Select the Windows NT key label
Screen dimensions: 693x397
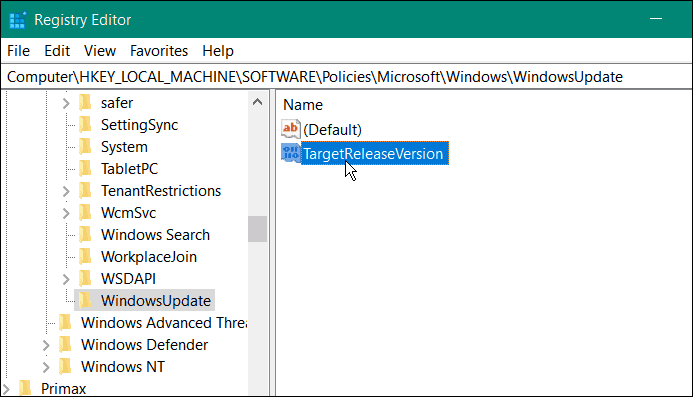pos(123,367)
